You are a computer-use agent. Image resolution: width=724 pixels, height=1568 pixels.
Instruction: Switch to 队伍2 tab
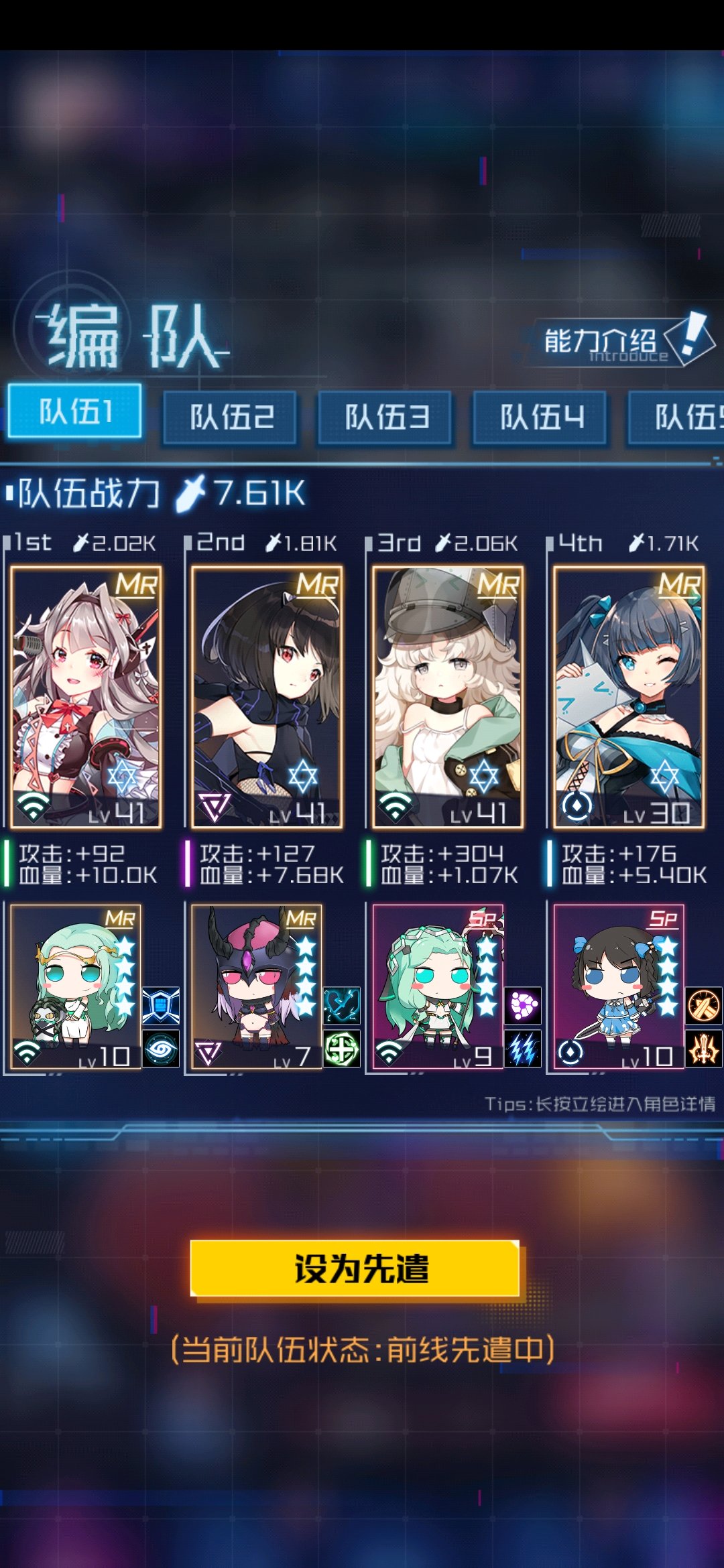(230, 417)
